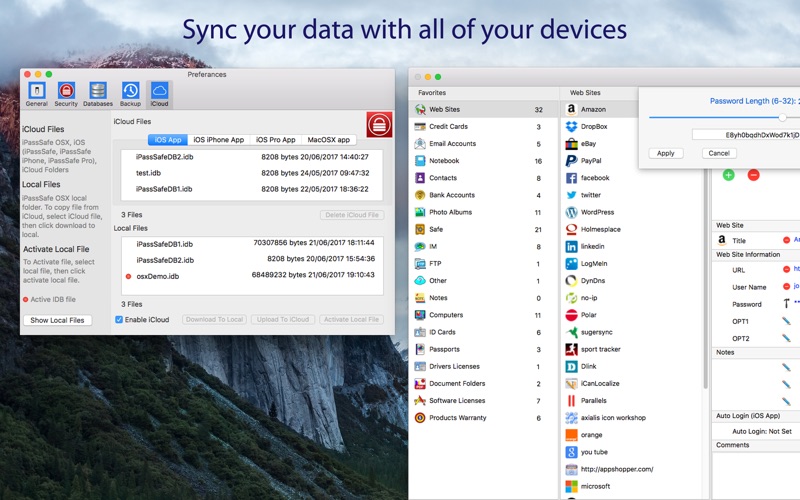The image size is (800, 500).
Task: Click the generated password text field
Action: click(746, 135)
